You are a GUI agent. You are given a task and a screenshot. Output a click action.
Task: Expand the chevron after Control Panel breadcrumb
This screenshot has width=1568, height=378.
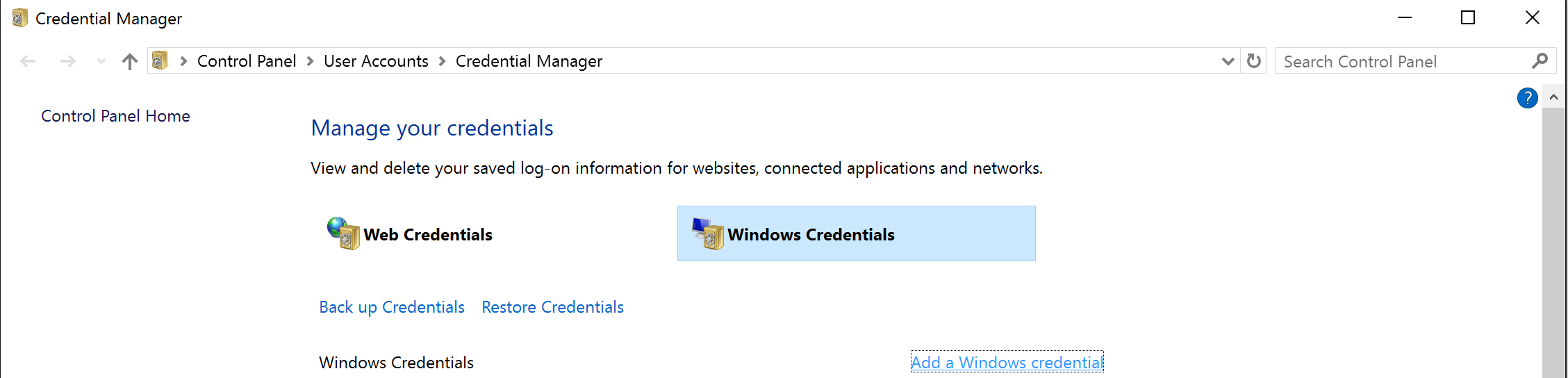[x=310, y=61]
